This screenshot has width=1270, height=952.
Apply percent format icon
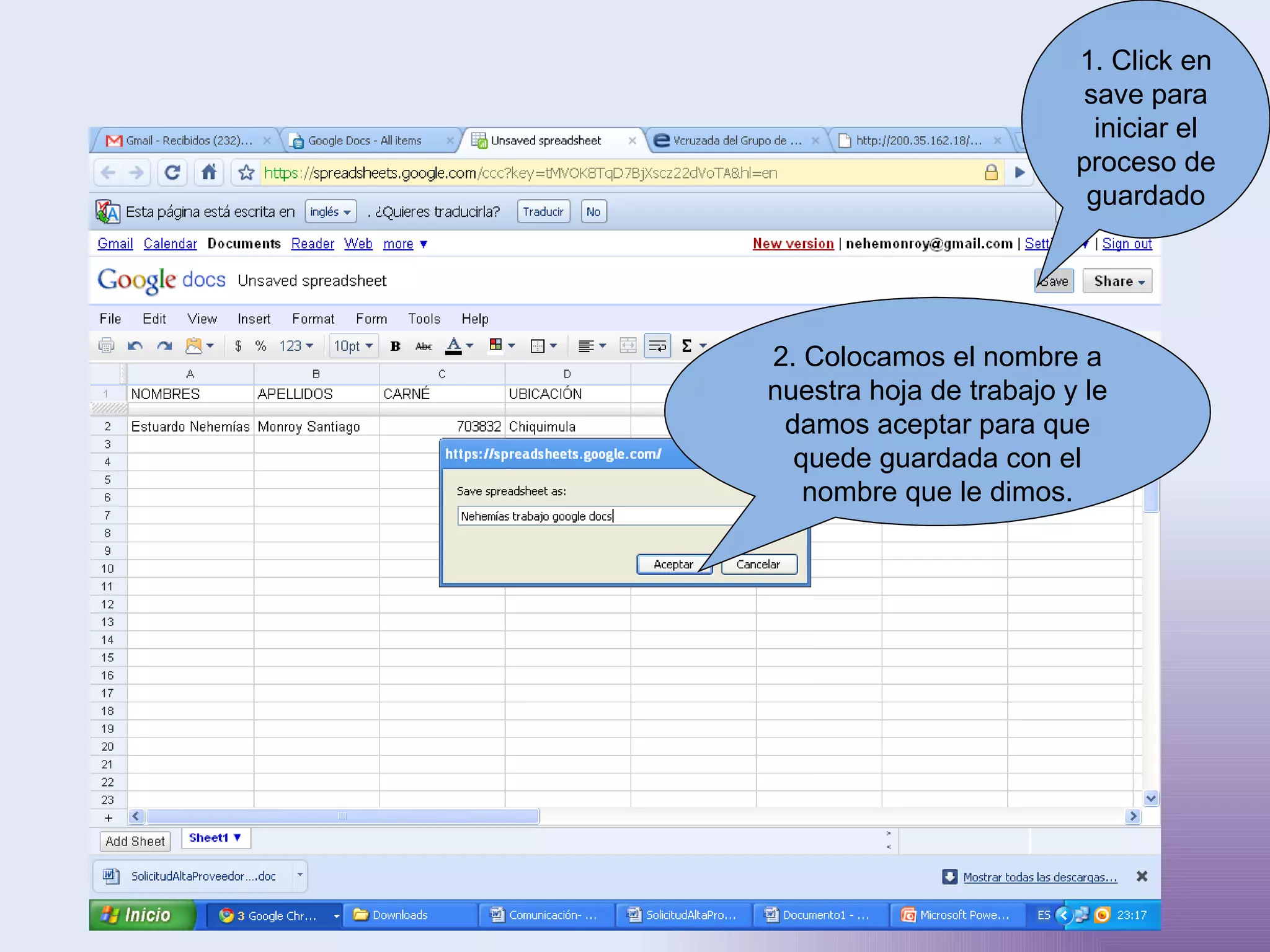click(x=261, y=346)
